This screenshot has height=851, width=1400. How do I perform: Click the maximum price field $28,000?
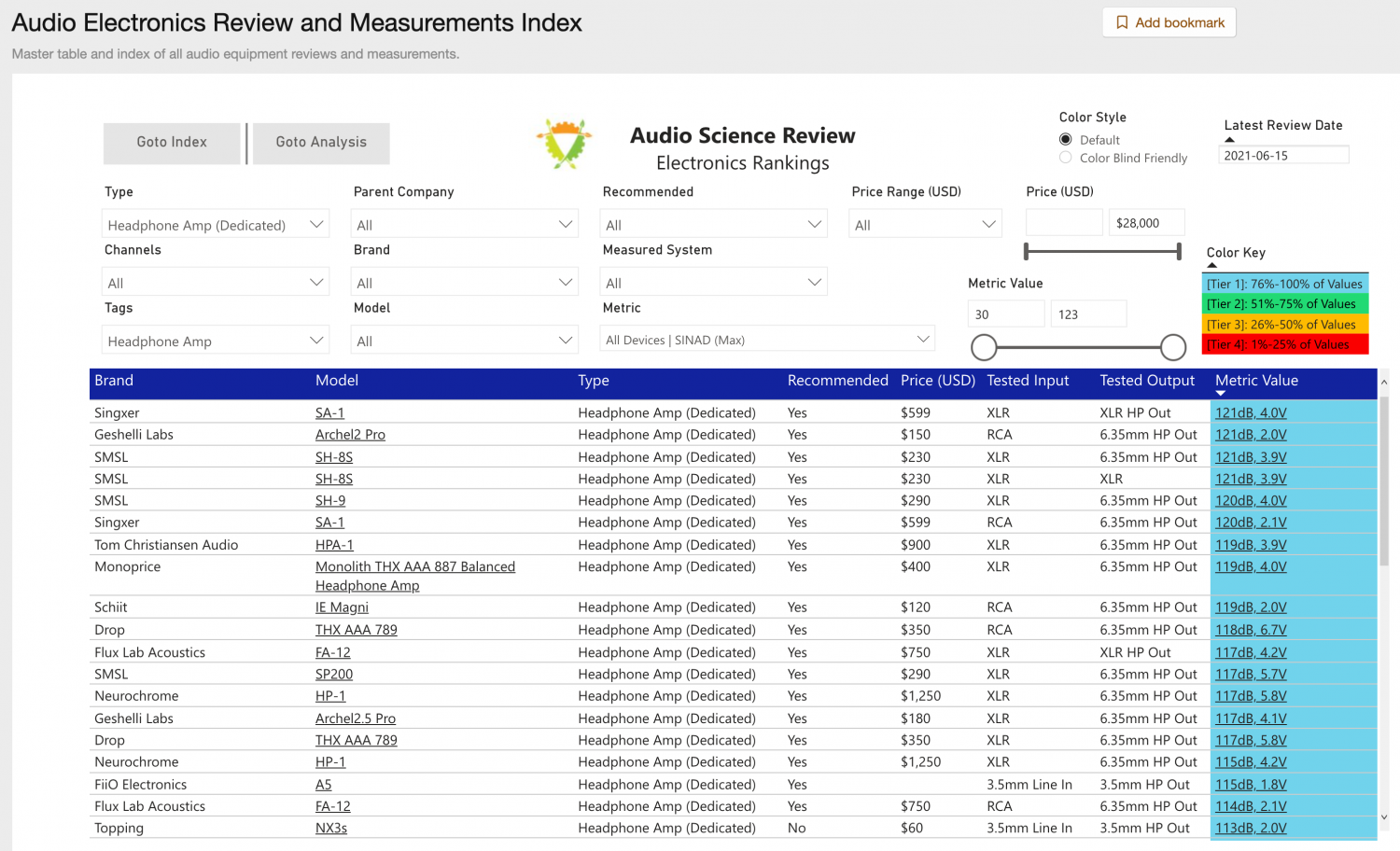pos(1147,222)
